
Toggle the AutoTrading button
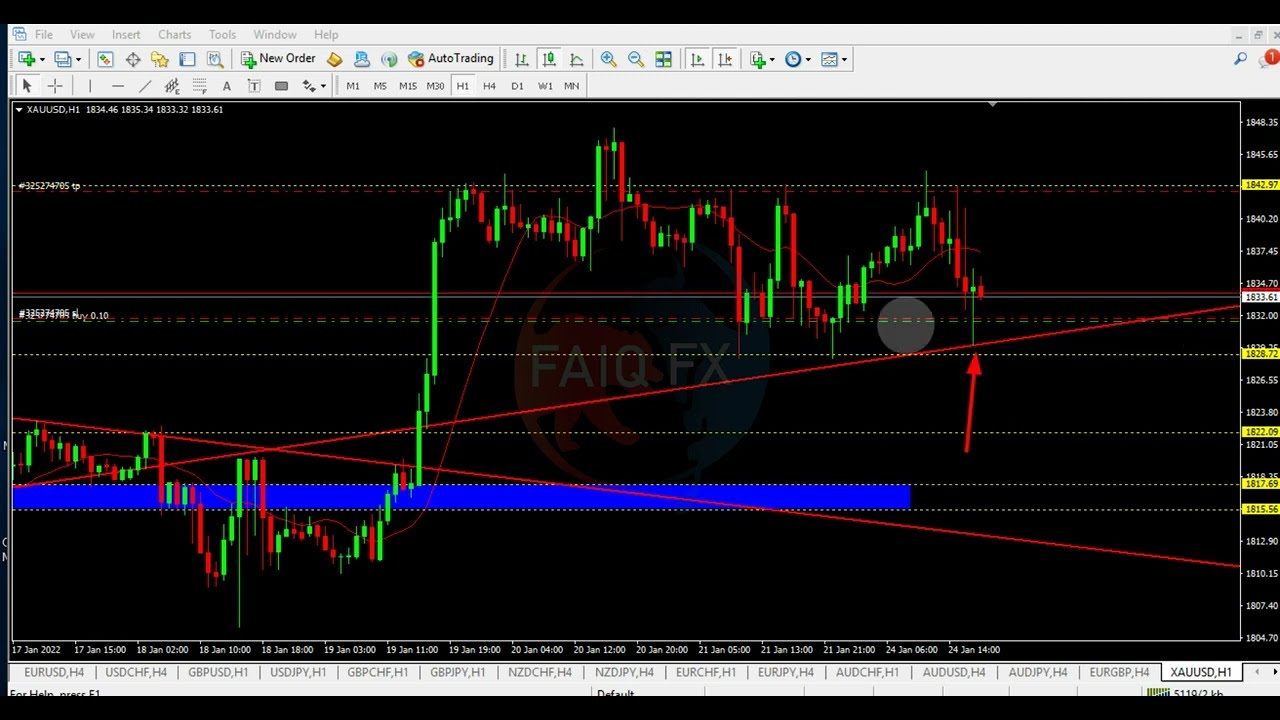click(x=451, y=59)
